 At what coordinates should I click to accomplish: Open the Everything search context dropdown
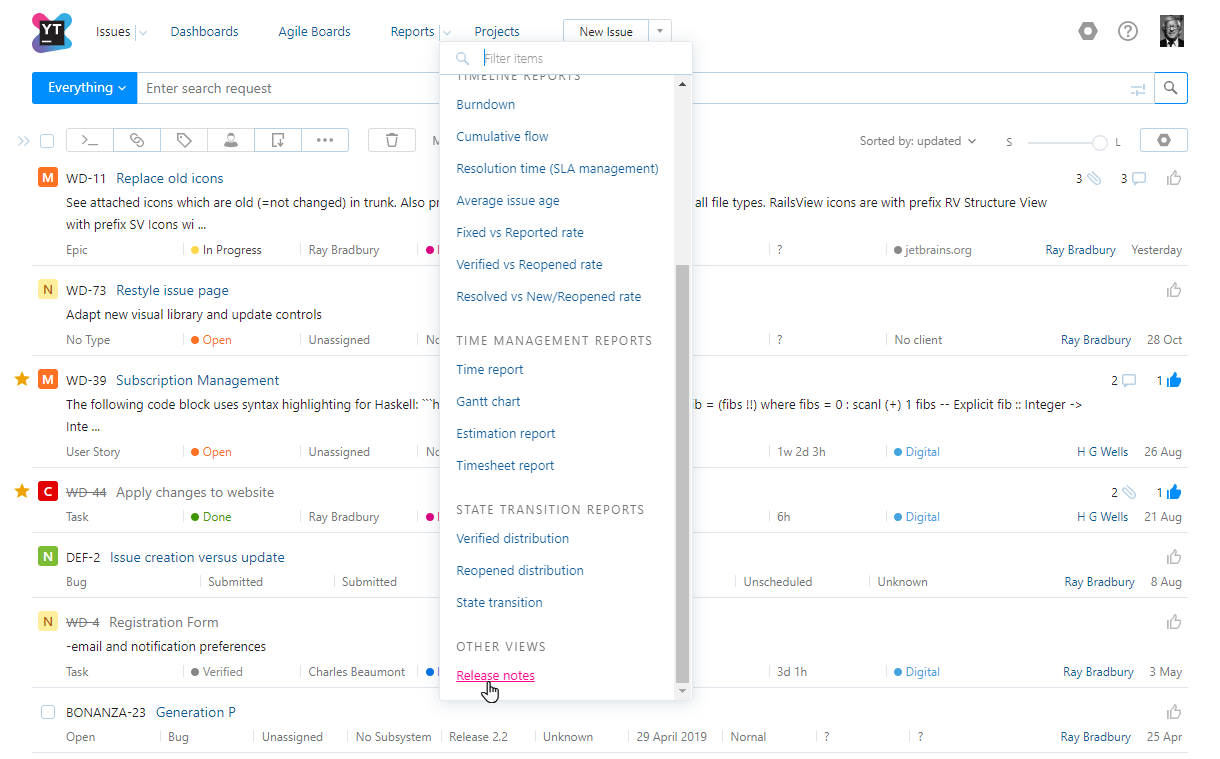point(84,88)
